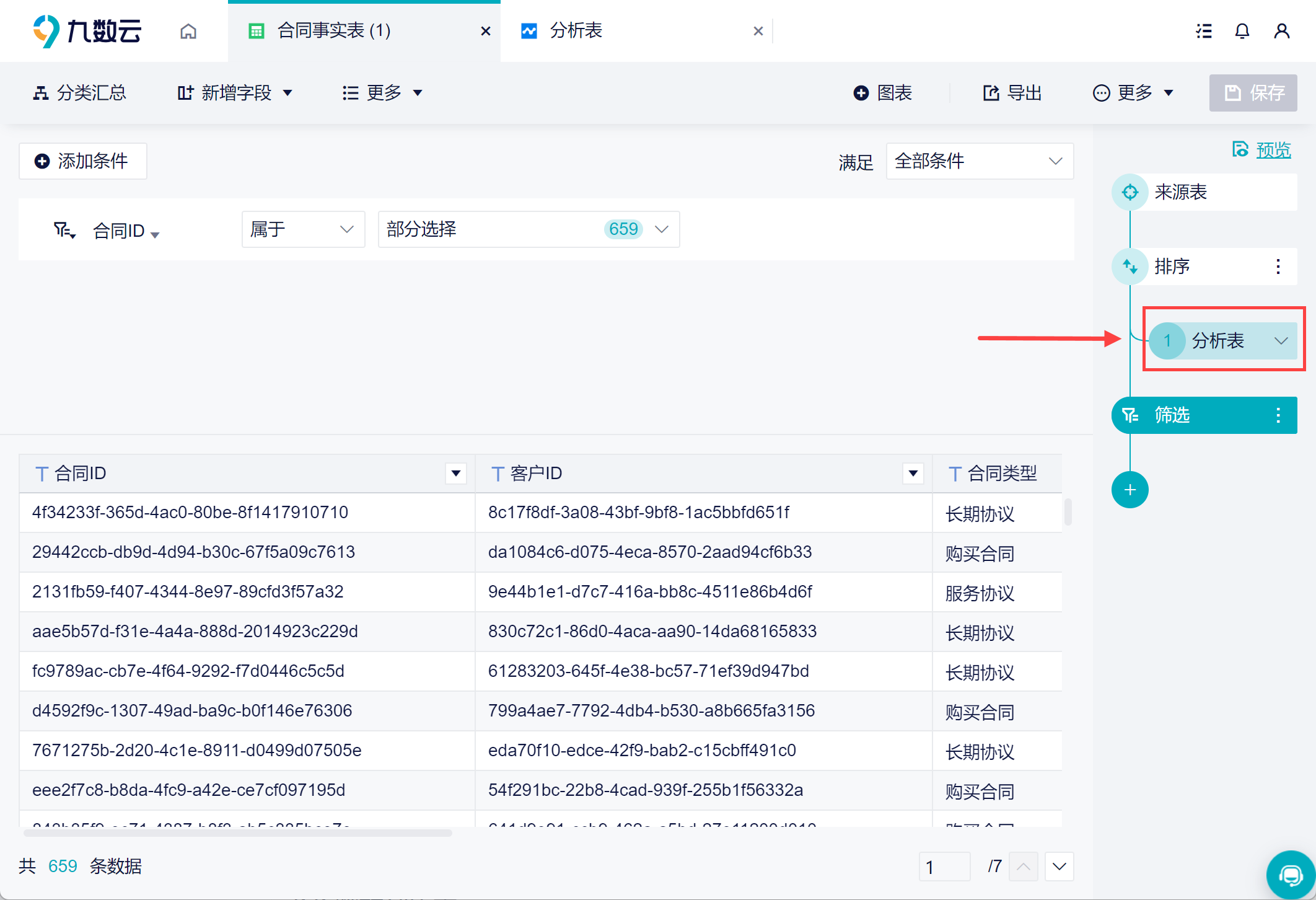Viewport: 1316px width, 900px height.
Task: Open the notifications bell
Action: click(x=1242, y=31)
